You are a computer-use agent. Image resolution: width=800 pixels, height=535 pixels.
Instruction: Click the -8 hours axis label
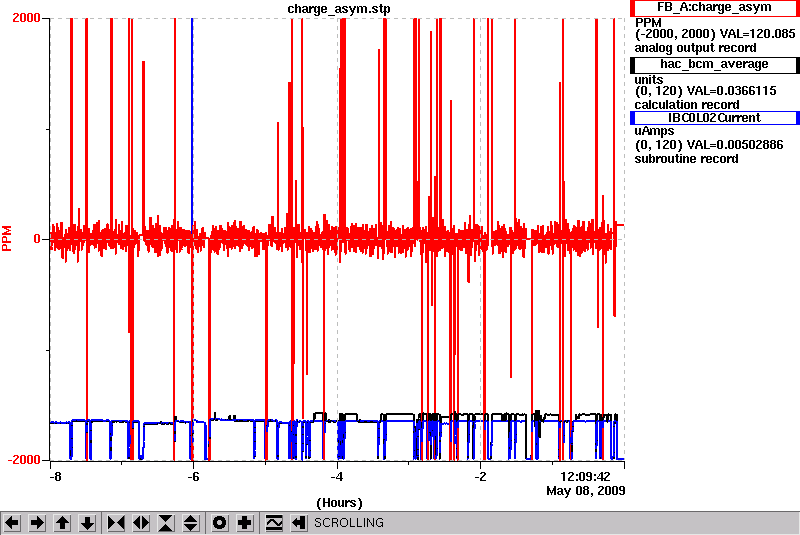point(55,477)
